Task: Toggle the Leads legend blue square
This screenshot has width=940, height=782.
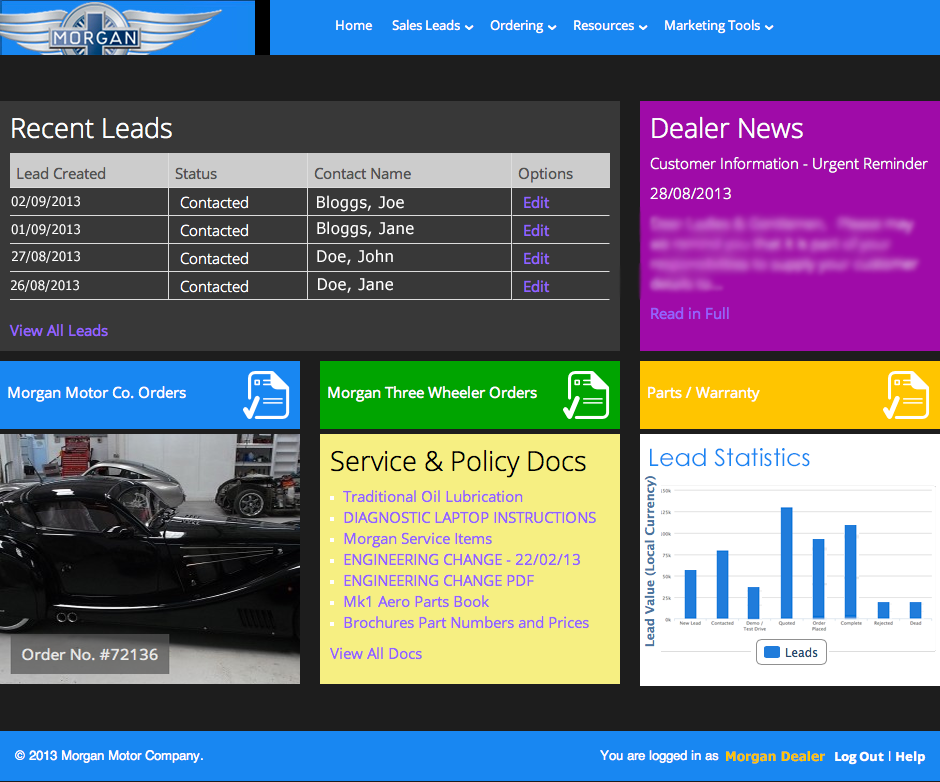Action: click(772, 652)
